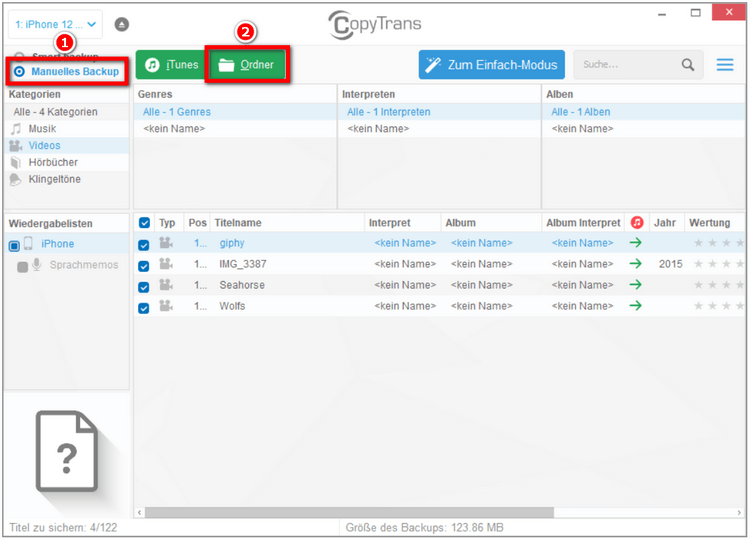The height and width of the screenshot is (540, 750).
Task: Minimize the CopyTrans window
Action: coord(662,13)
